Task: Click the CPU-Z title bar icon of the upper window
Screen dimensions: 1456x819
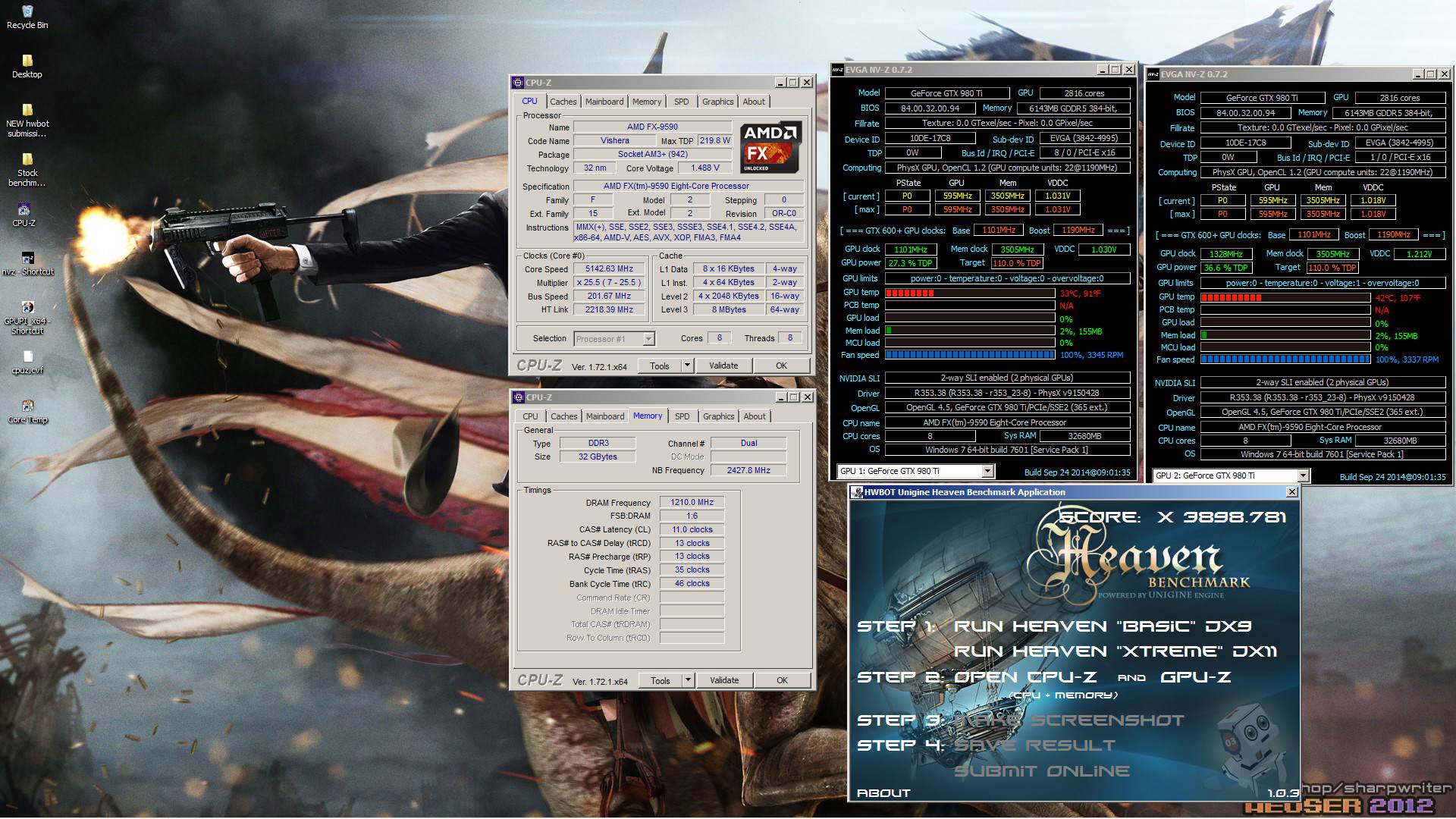Action: pos(518,83)
